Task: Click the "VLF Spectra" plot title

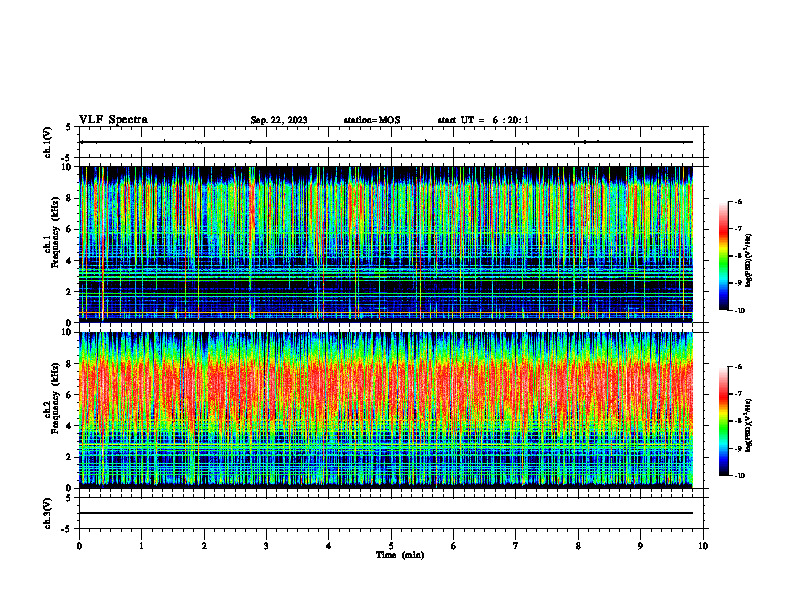Action: 113,120
